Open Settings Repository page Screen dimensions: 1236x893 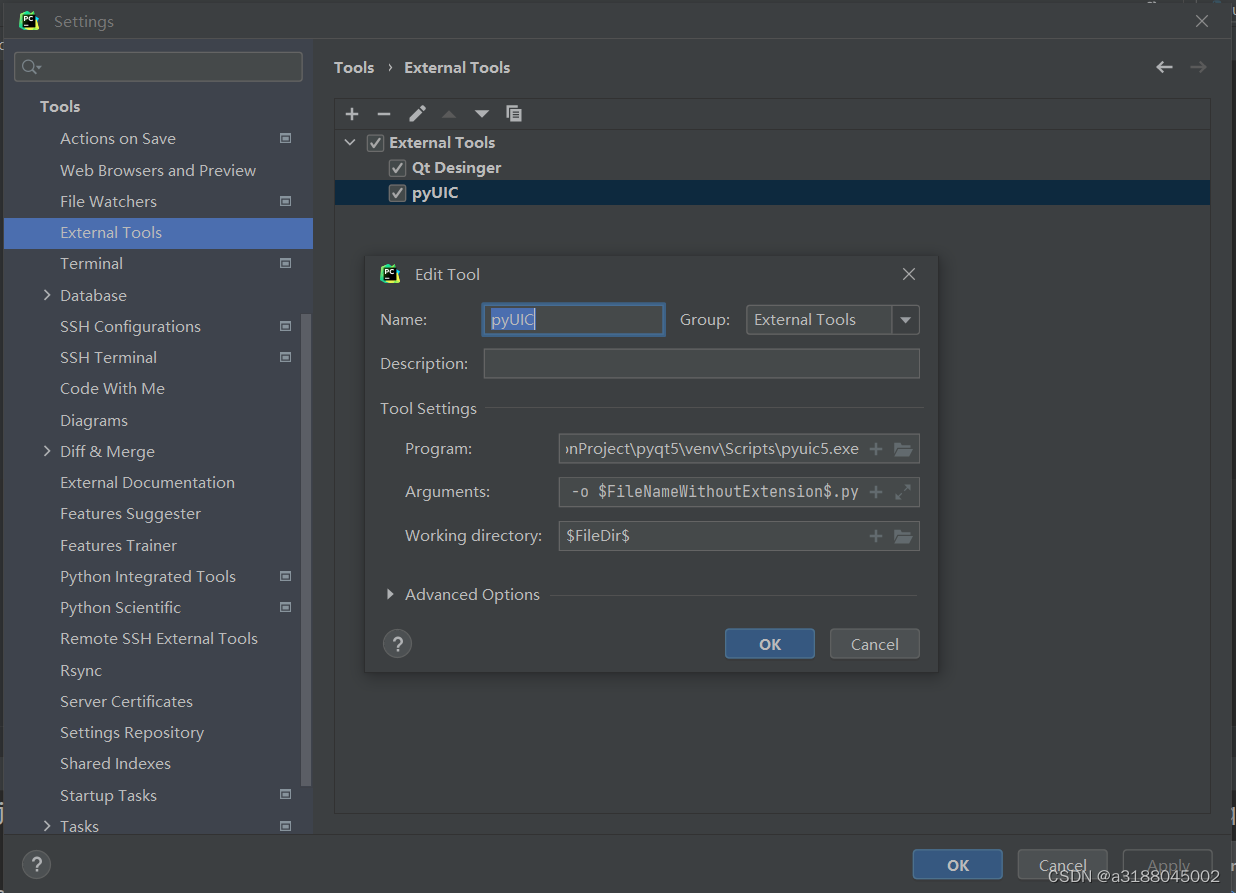(132, 732)
